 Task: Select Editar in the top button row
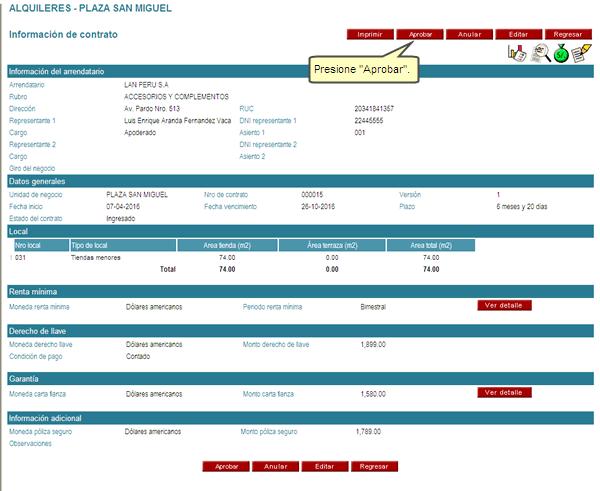(519, 34)
